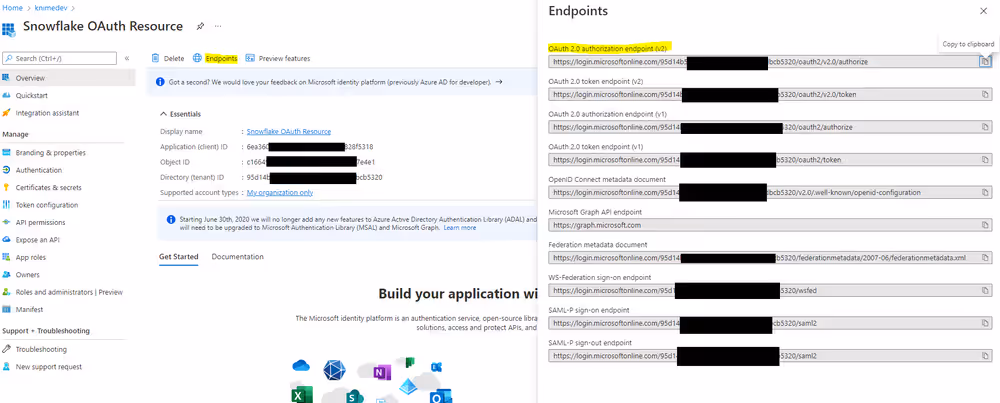Copy the OAuth 2.0 token endpoint (v2) URL

click(x=984, y=94)
